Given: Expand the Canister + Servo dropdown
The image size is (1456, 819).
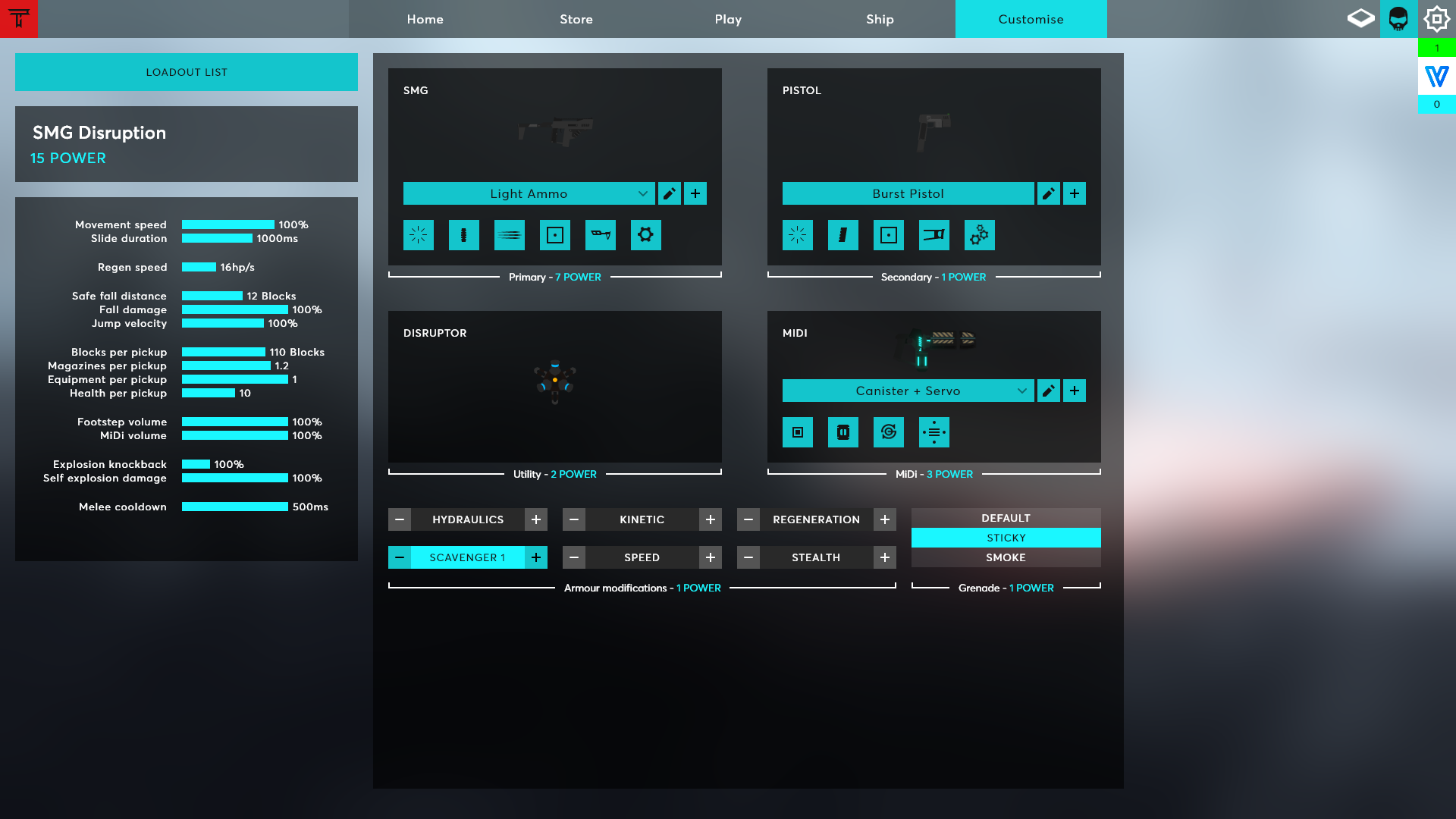Looking at the screenshot, I should click(908, 391).
